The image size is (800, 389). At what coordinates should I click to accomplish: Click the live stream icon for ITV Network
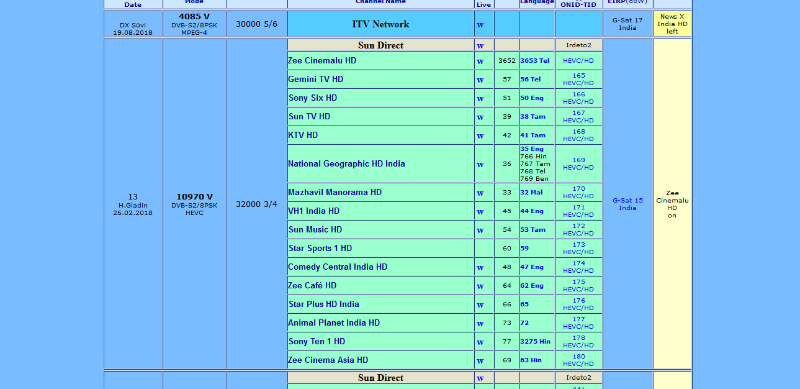480,25
